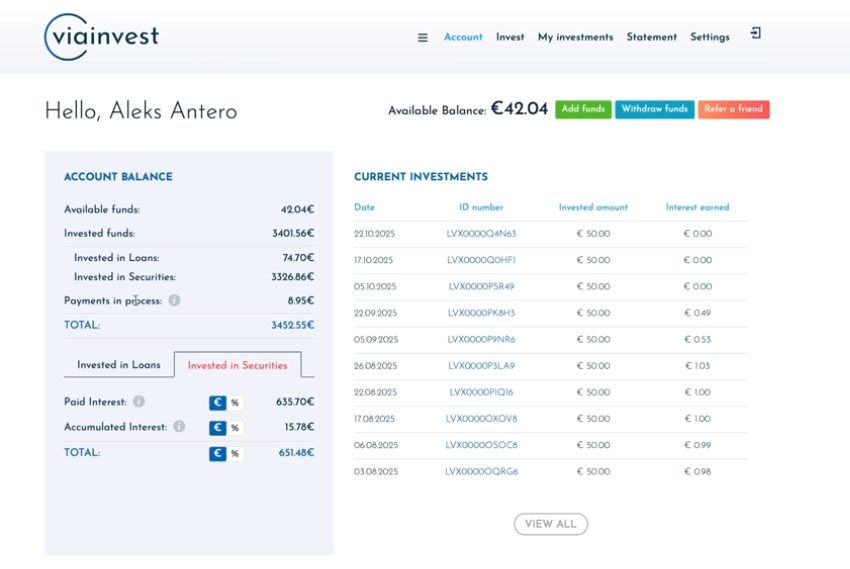Open investment LVX0000P3LA9
850x569 pixels.
[x=481, y=366]
